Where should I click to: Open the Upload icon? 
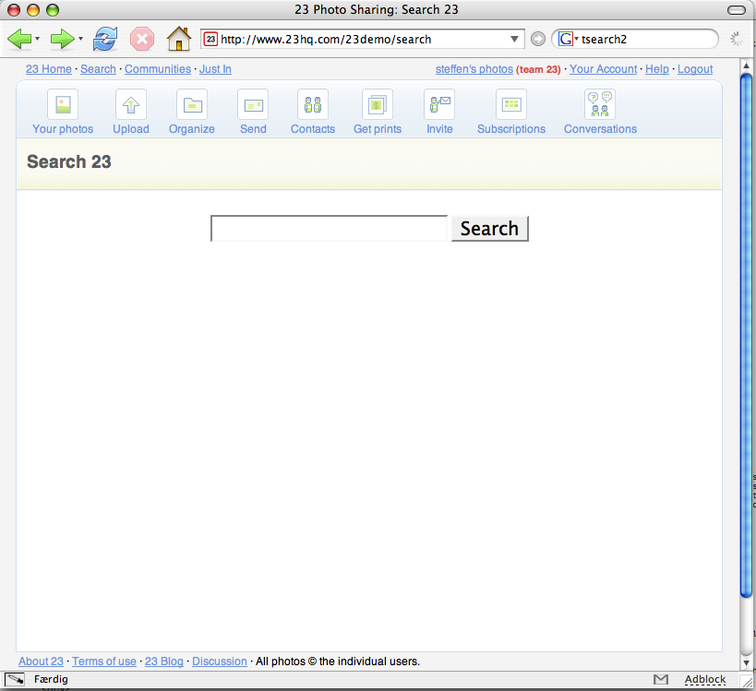pos(131,104)
